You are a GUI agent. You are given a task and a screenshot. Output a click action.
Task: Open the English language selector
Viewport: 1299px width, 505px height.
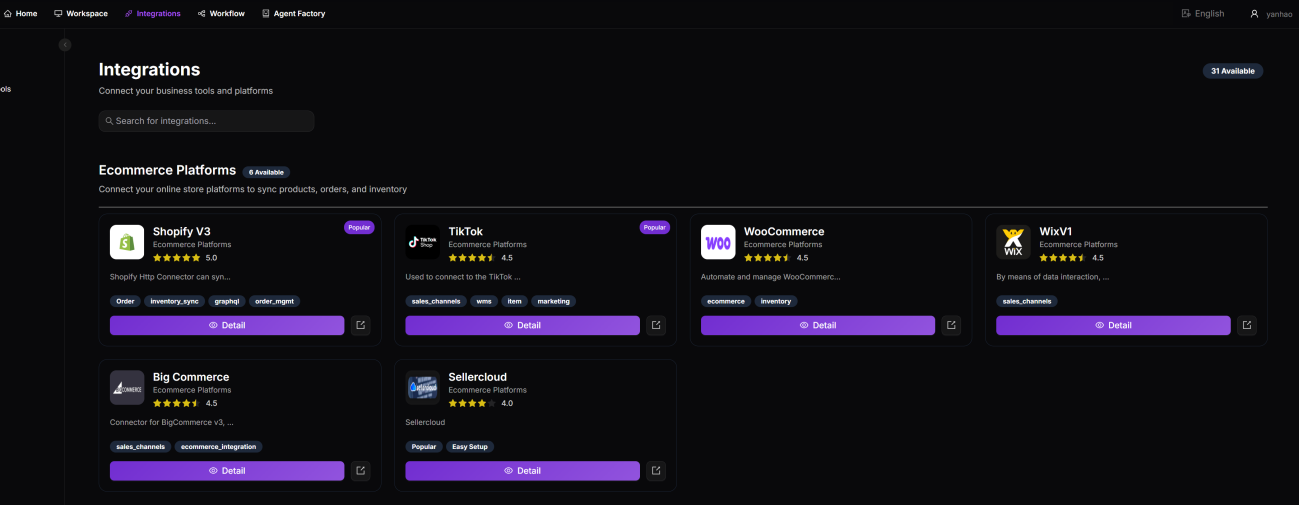pyautogui.click(x=1202, y=14)
